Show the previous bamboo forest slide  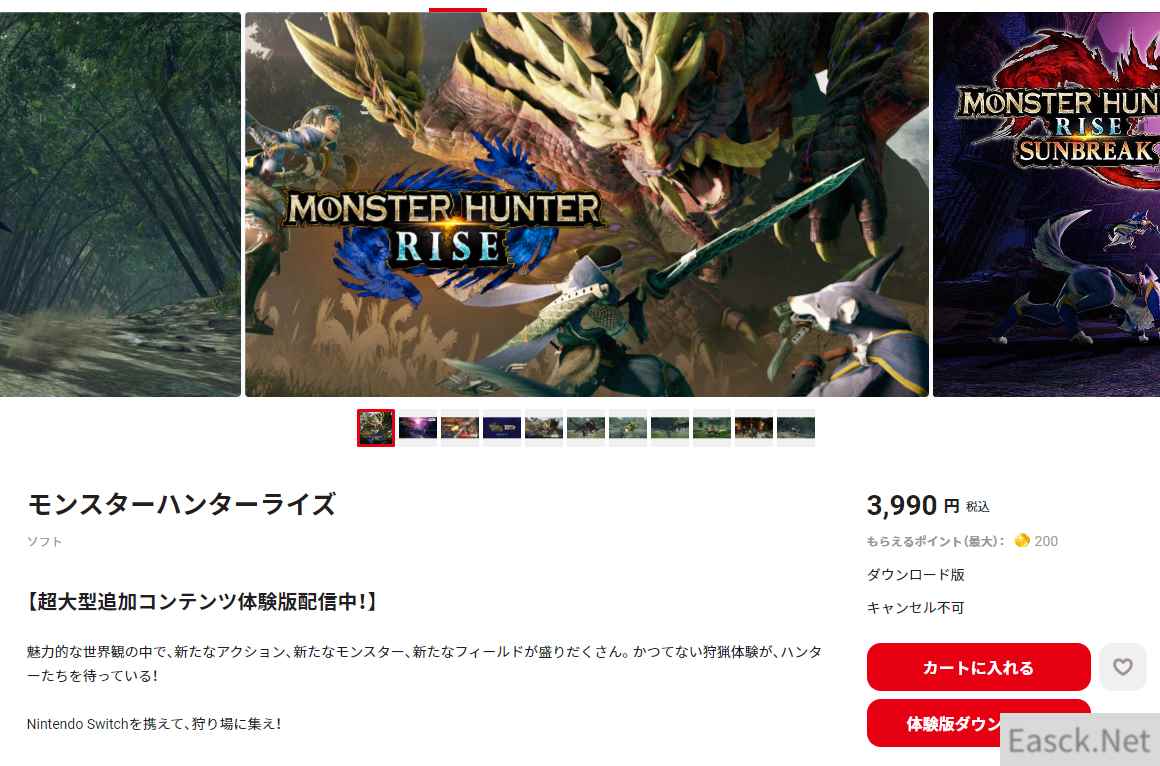[121, 204]
